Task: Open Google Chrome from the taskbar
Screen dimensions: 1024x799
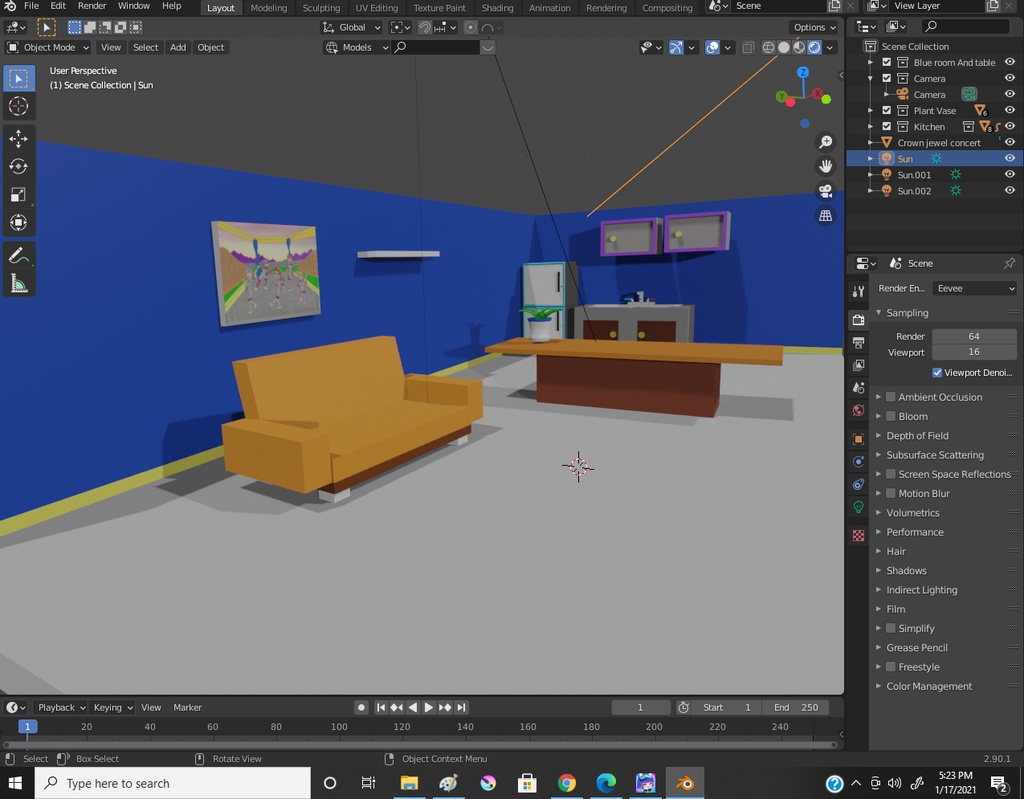Action: 567,783
